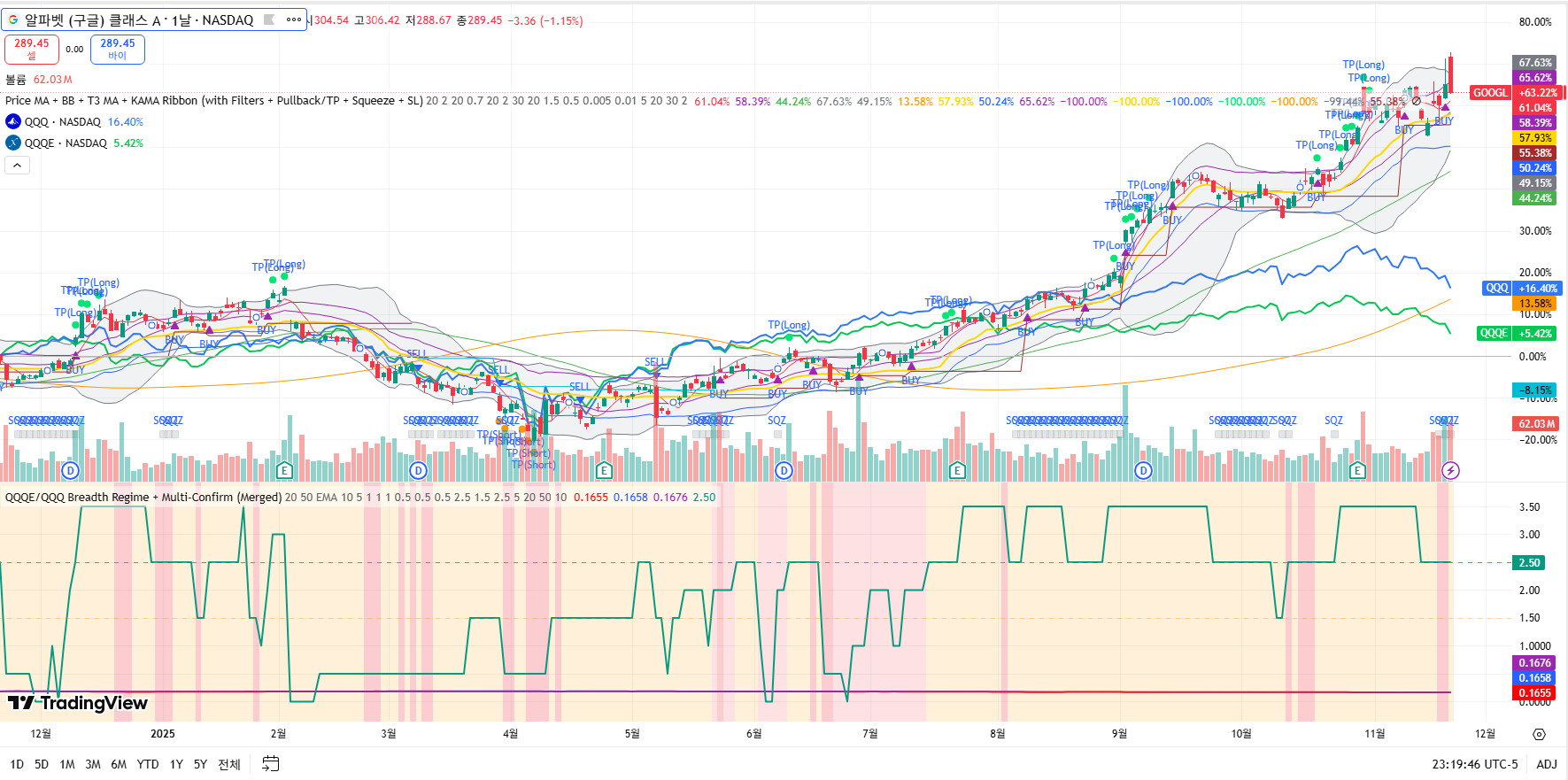
Task: Collapse the indicator legend with the chevron button
Action: click(x=17, y=165)
